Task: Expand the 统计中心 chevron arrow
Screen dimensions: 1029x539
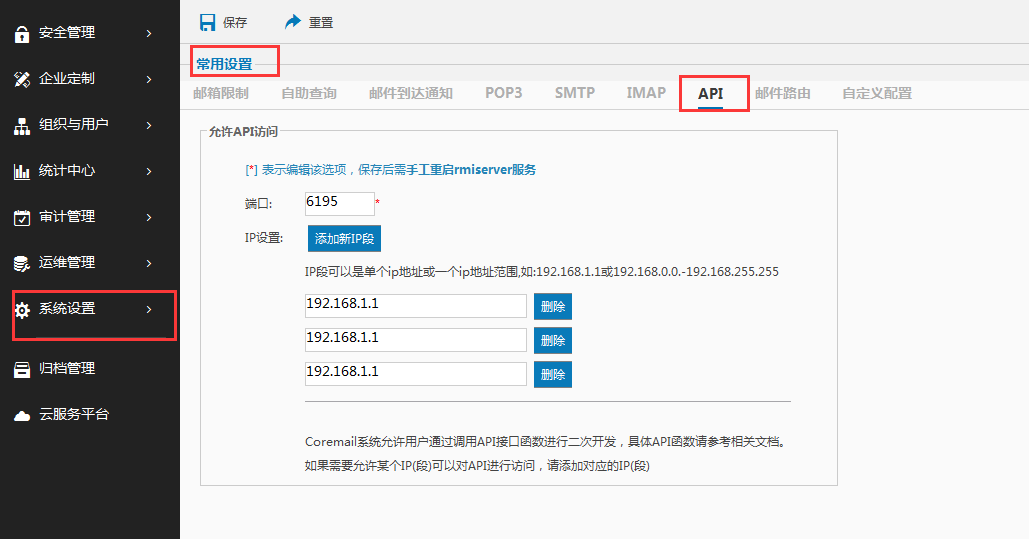Action: click(149, 171)
